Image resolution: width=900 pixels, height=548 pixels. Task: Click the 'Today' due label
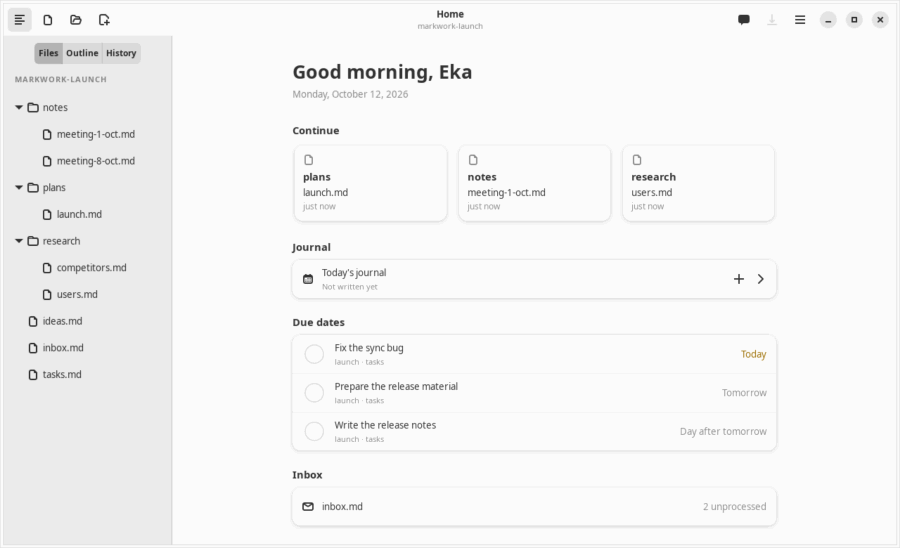(x=754, y=354)
